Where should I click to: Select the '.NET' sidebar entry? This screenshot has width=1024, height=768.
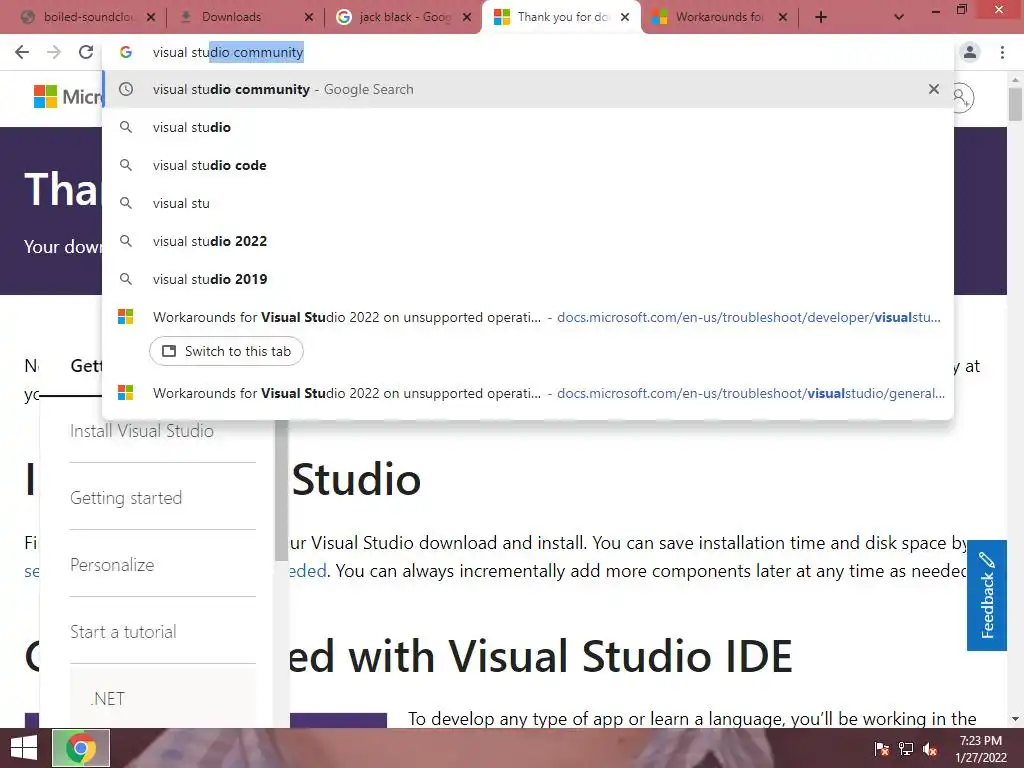[108, 699]
